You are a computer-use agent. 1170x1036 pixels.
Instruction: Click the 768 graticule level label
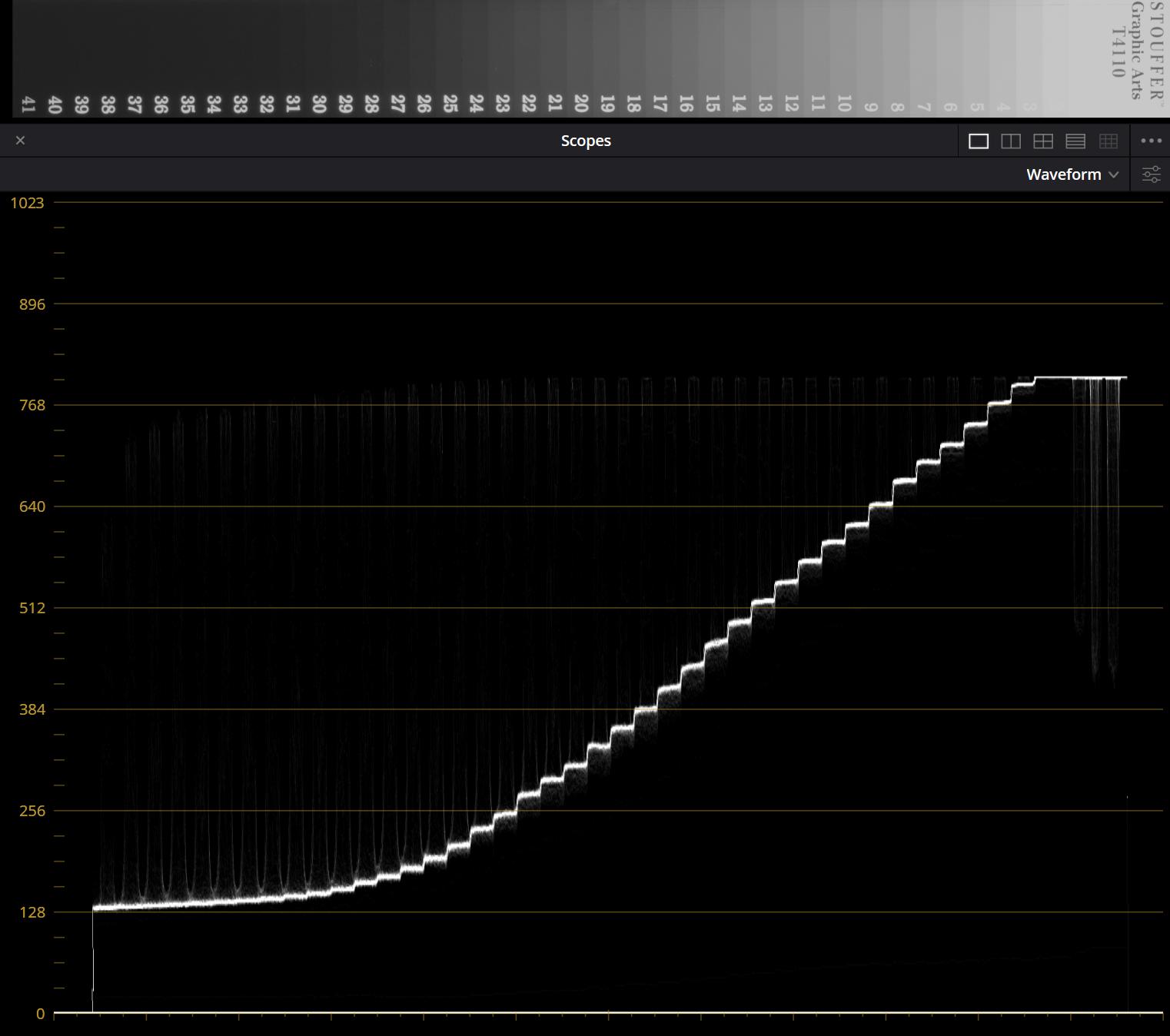pos(32,405)
